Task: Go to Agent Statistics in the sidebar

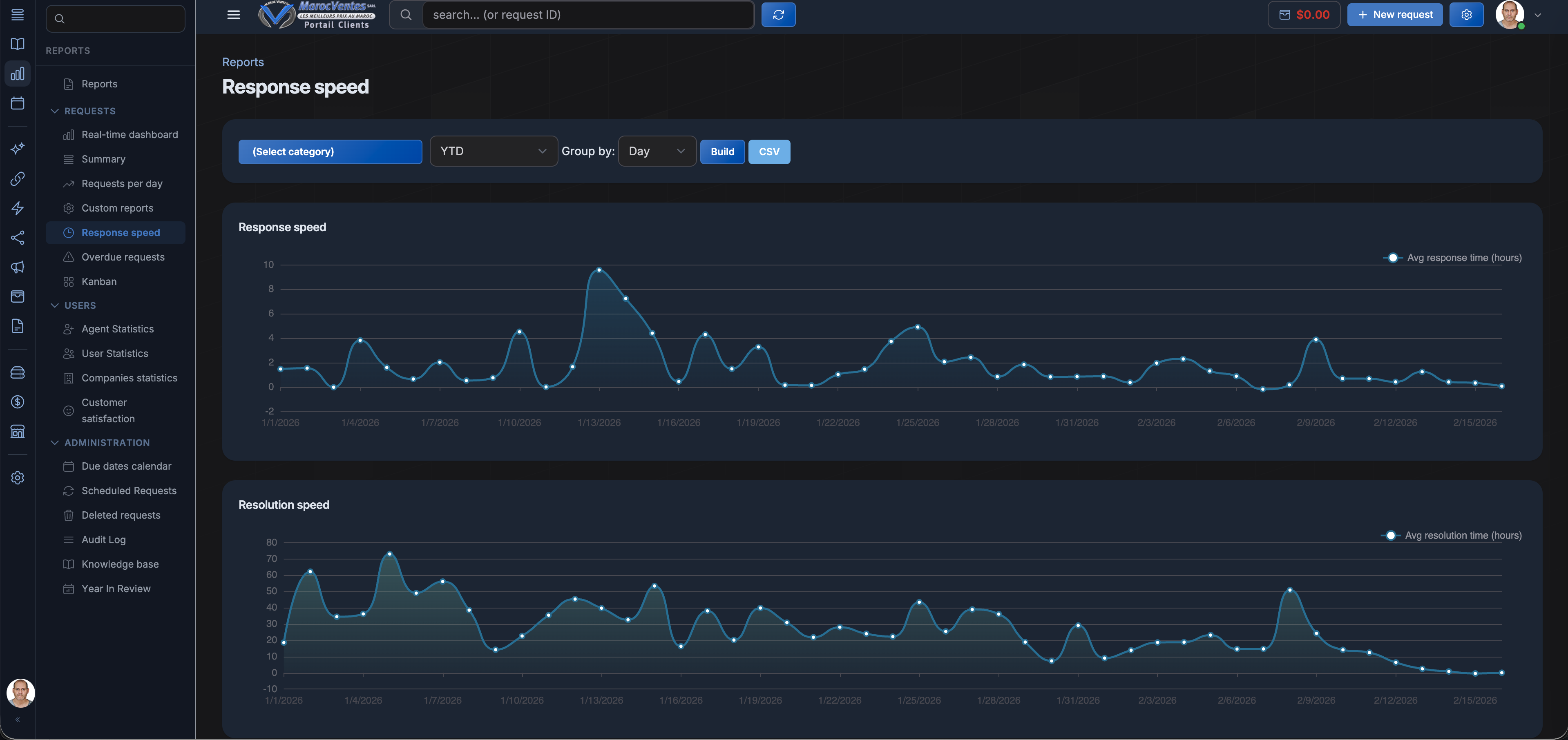Action: 118,329
